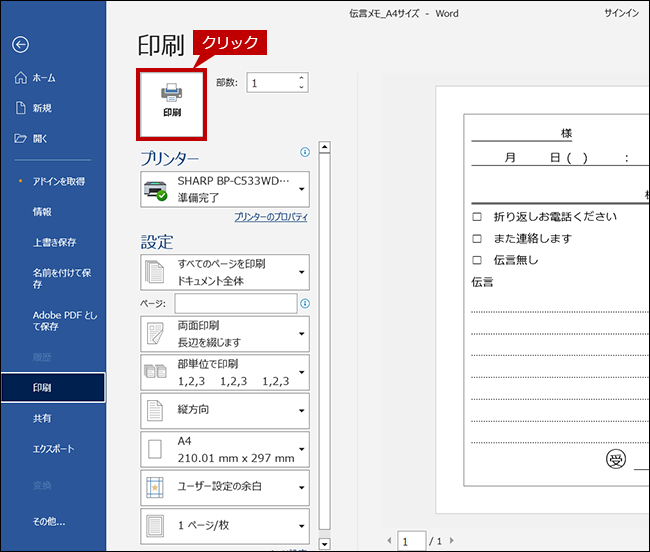This screenshot has height=552, width=650.
Task: Open エクスポート in the sidebar
Action: pos(53,449)
